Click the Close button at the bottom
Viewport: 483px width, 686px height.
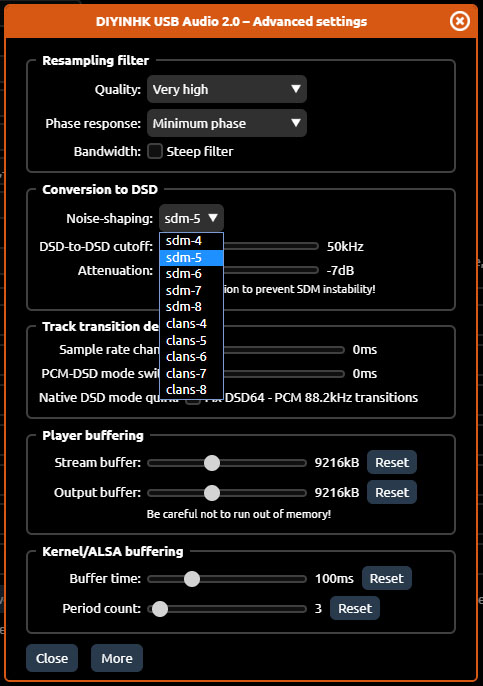[52, 658]
